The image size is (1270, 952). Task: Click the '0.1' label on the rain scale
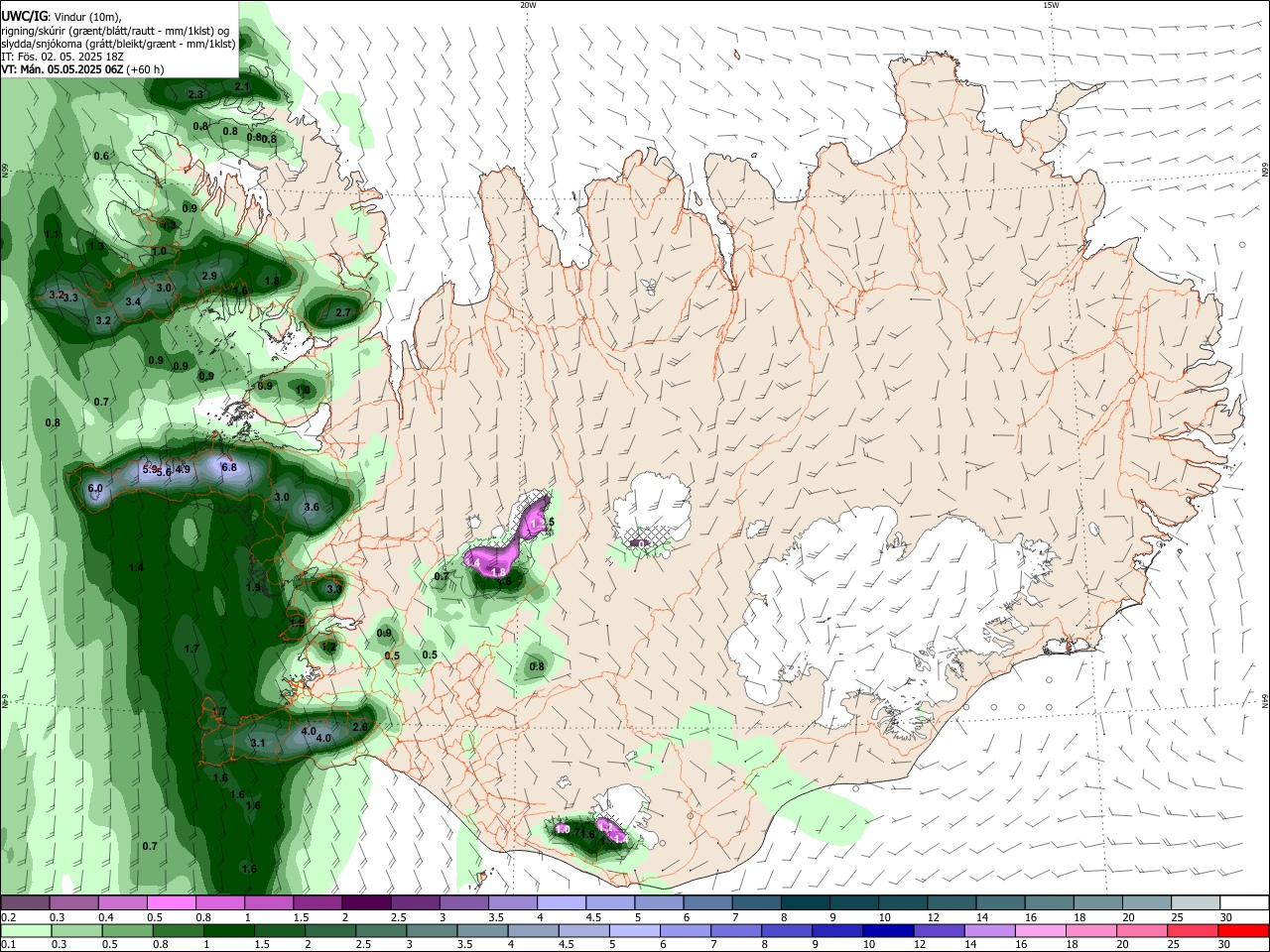[8, 944]
